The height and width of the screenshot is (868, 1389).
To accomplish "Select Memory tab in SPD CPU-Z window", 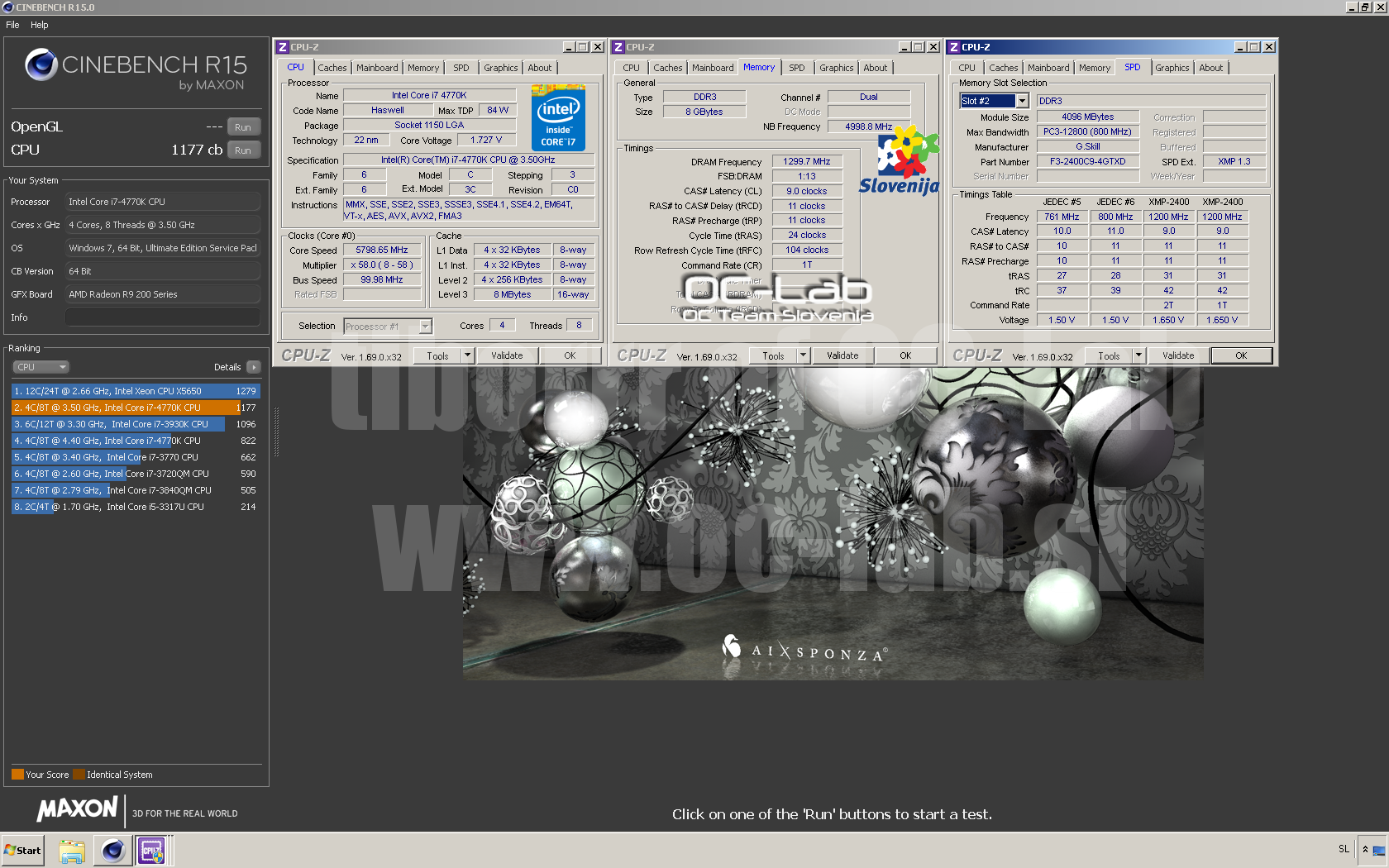I will coord(1095,68).
